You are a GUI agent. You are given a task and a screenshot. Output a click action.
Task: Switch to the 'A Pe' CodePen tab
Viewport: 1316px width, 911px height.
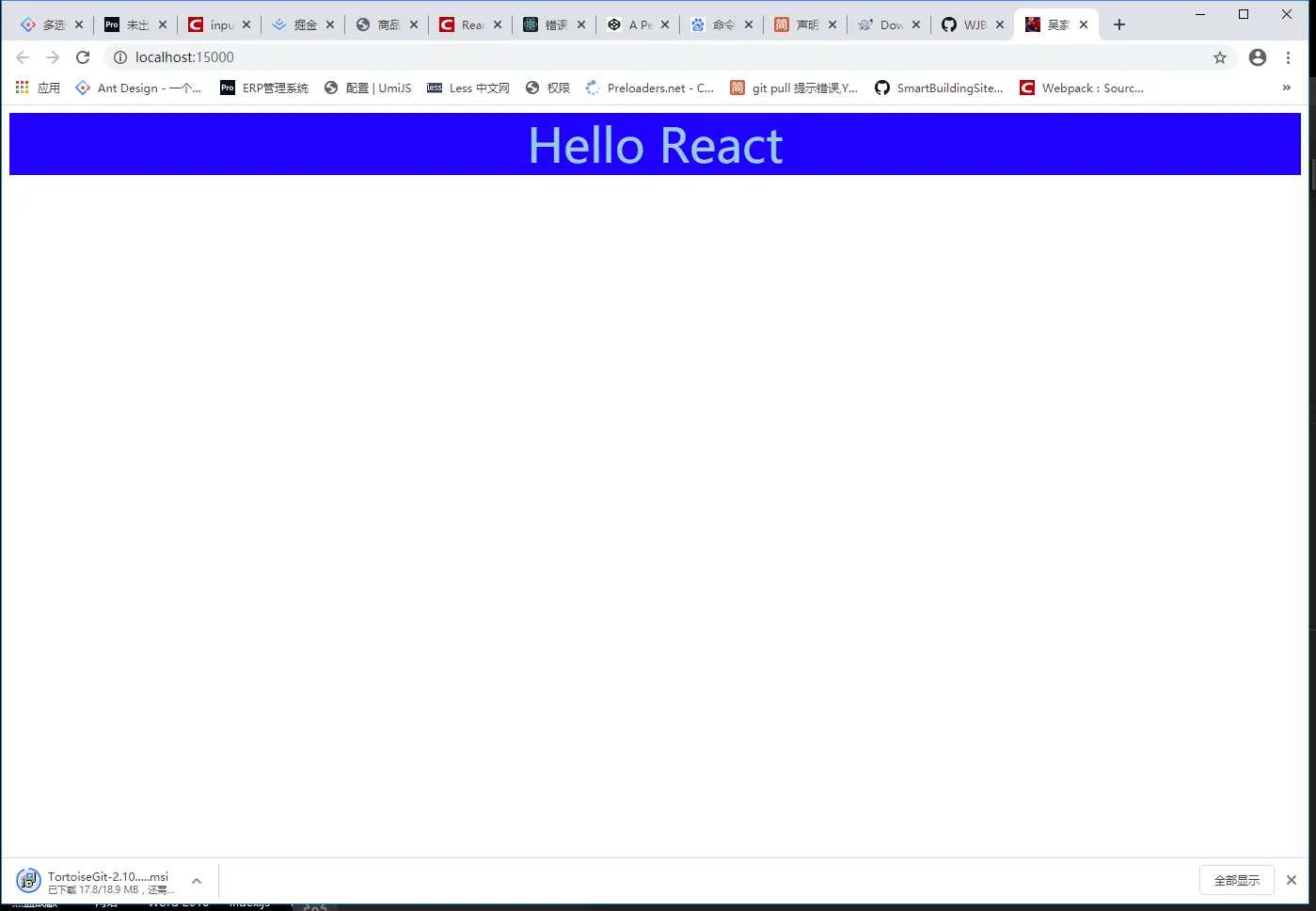coord(638,25)
